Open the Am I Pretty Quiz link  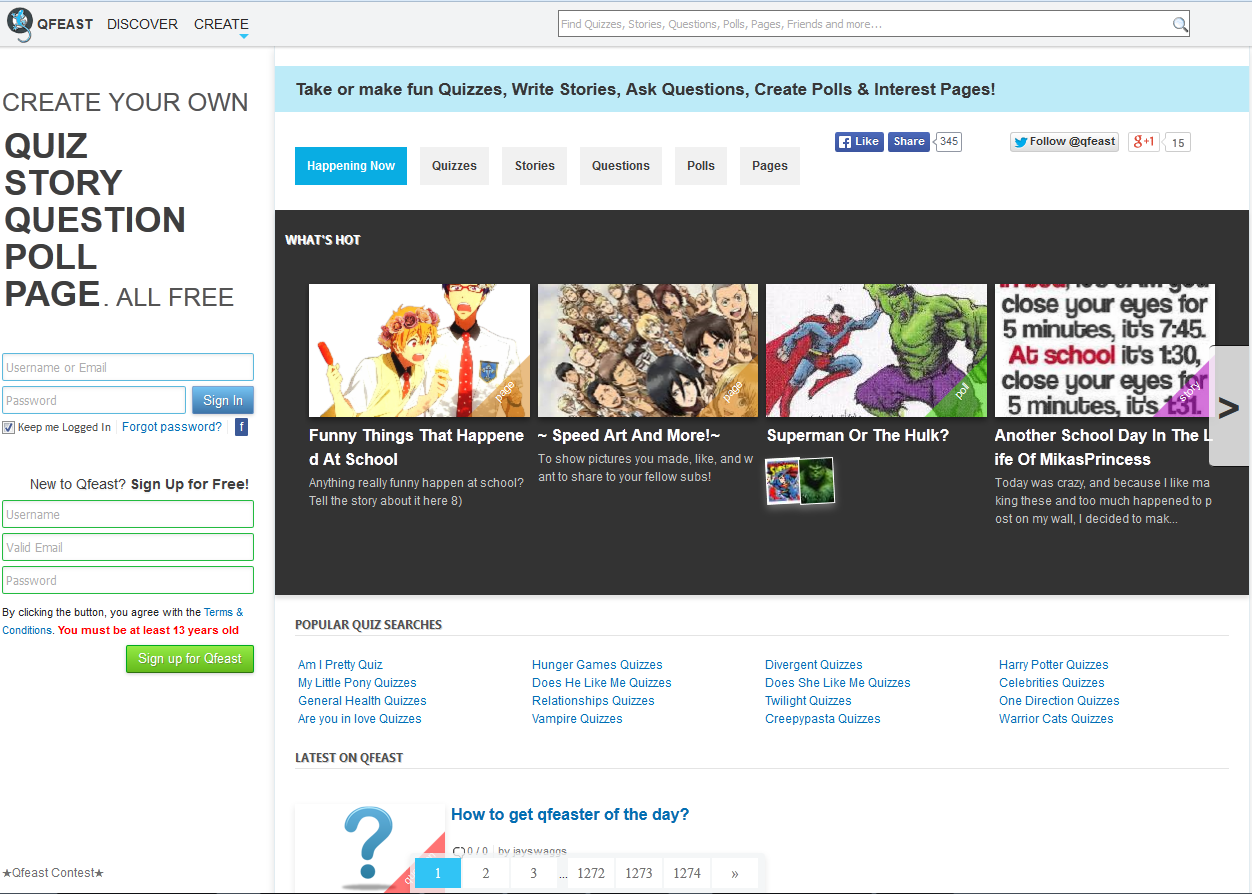click(x=340, y=665)
